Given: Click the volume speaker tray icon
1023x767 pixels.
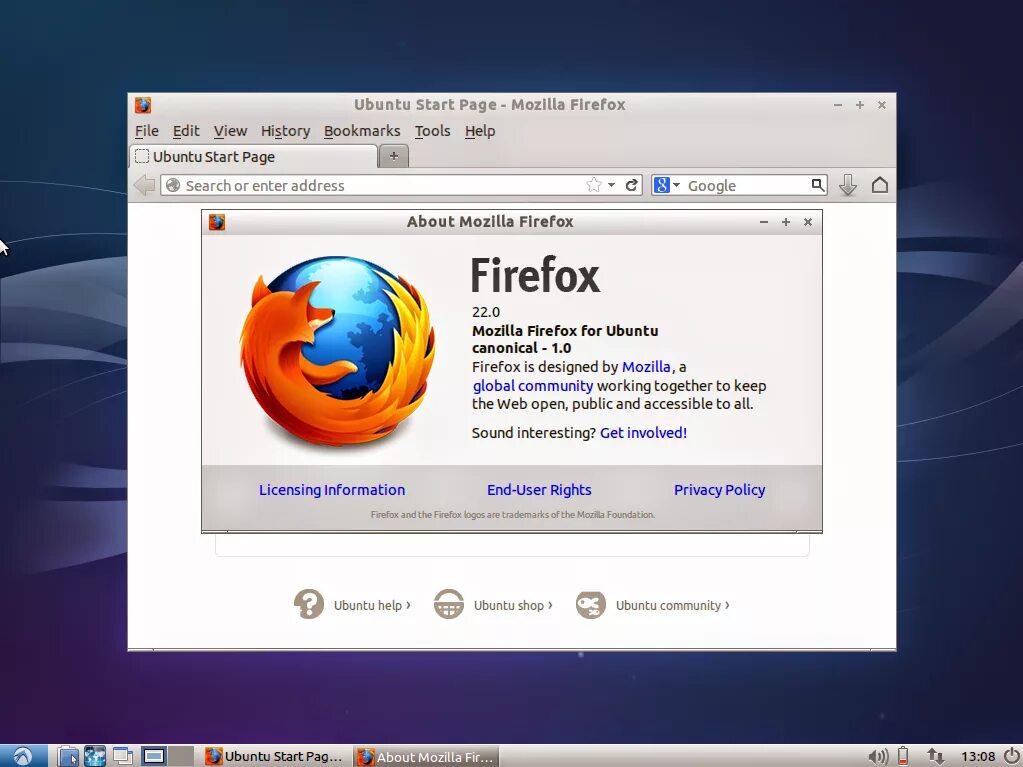Looking at the screenshot, I should [x=878, y=757].
